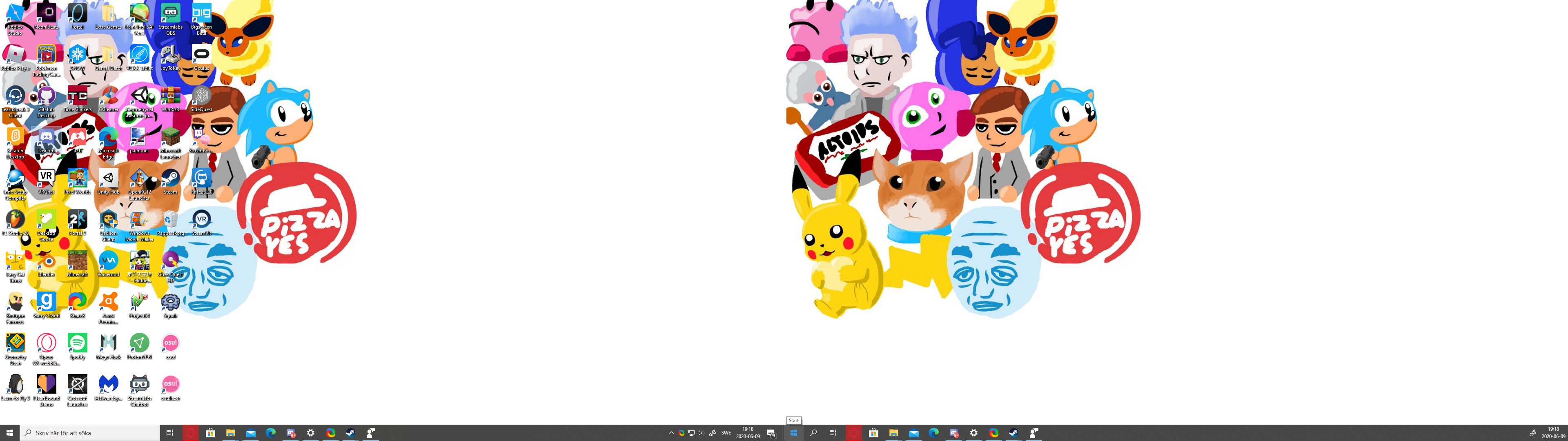Open Microsoft Store from left taskbar

[x=210, y=433]
